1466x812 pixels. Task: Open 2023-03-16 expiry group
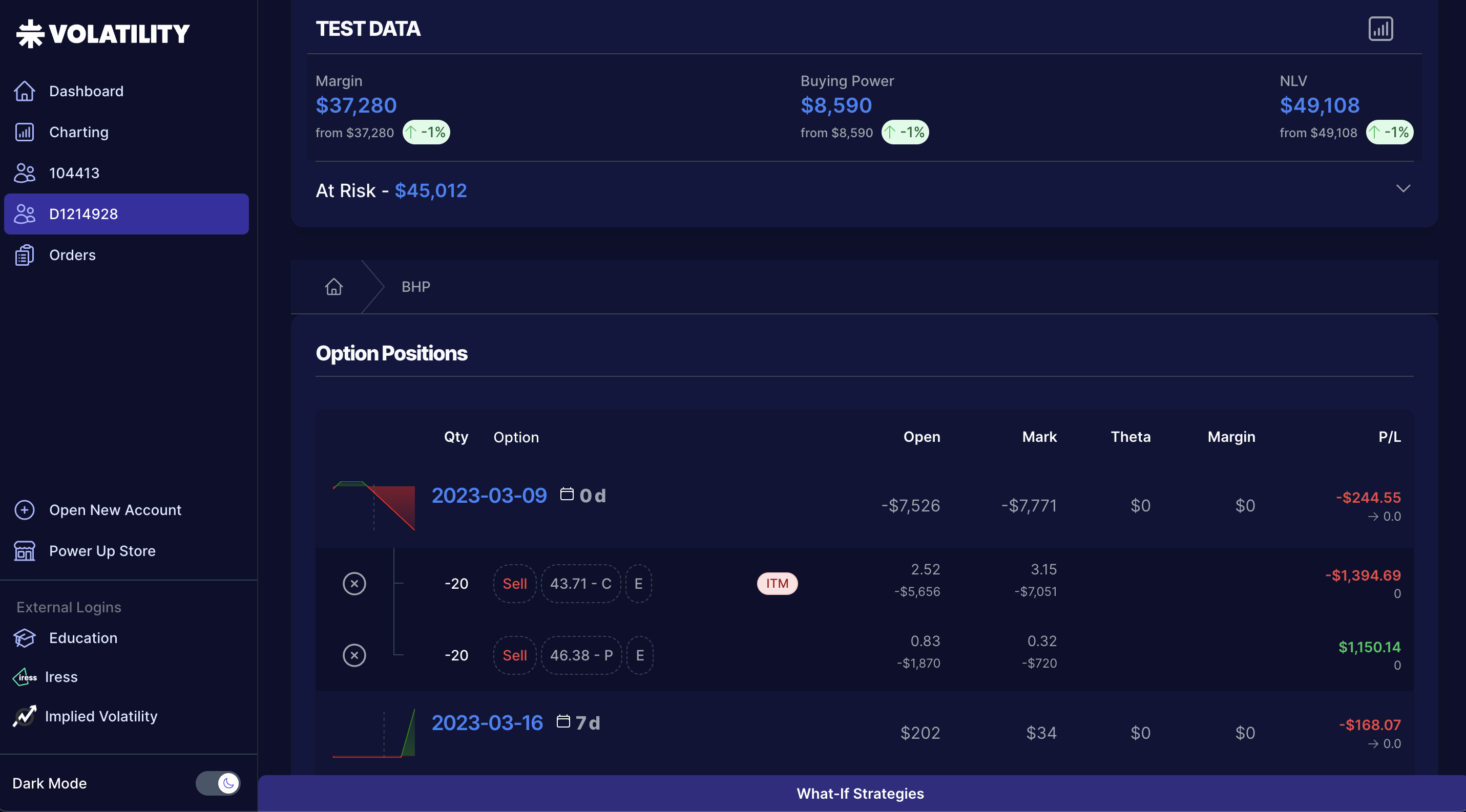click(x=487, y=723)
